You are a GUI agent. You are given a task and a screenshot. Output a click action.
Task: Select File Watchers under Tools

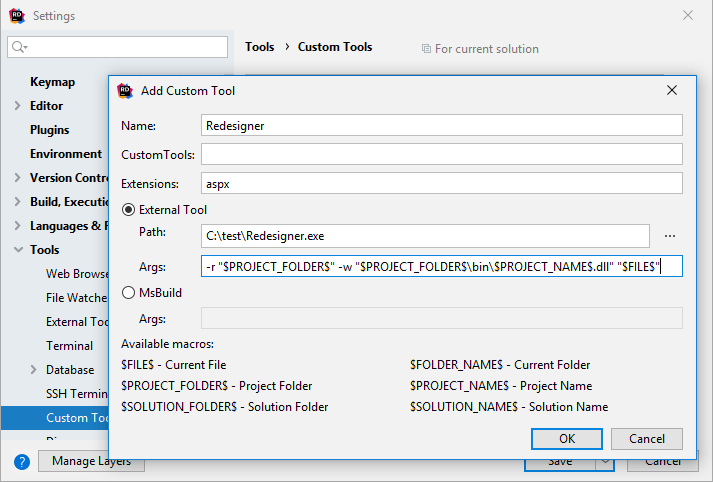(x=77, y=298)
